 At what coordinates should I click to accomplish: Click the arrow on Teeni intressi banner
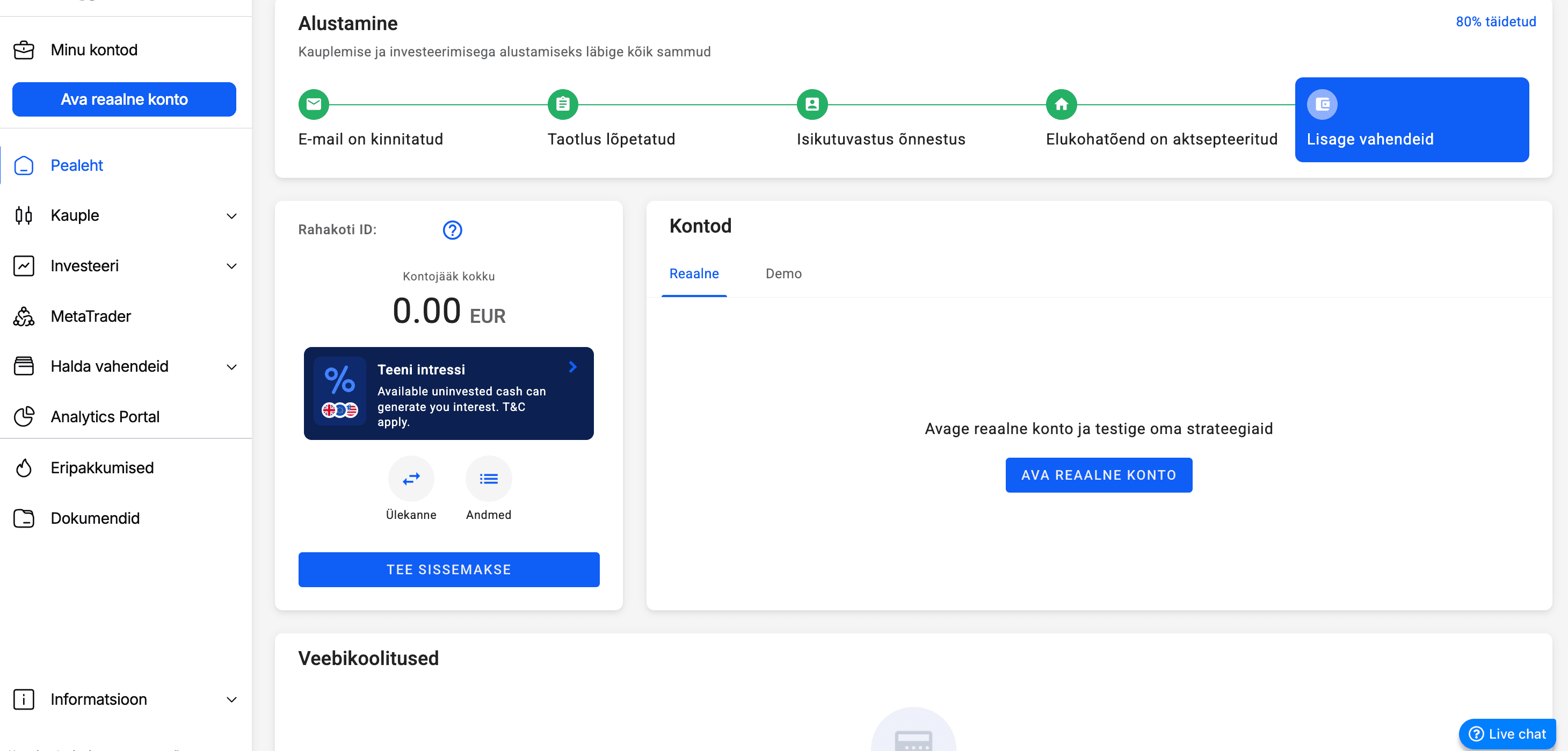572,367
